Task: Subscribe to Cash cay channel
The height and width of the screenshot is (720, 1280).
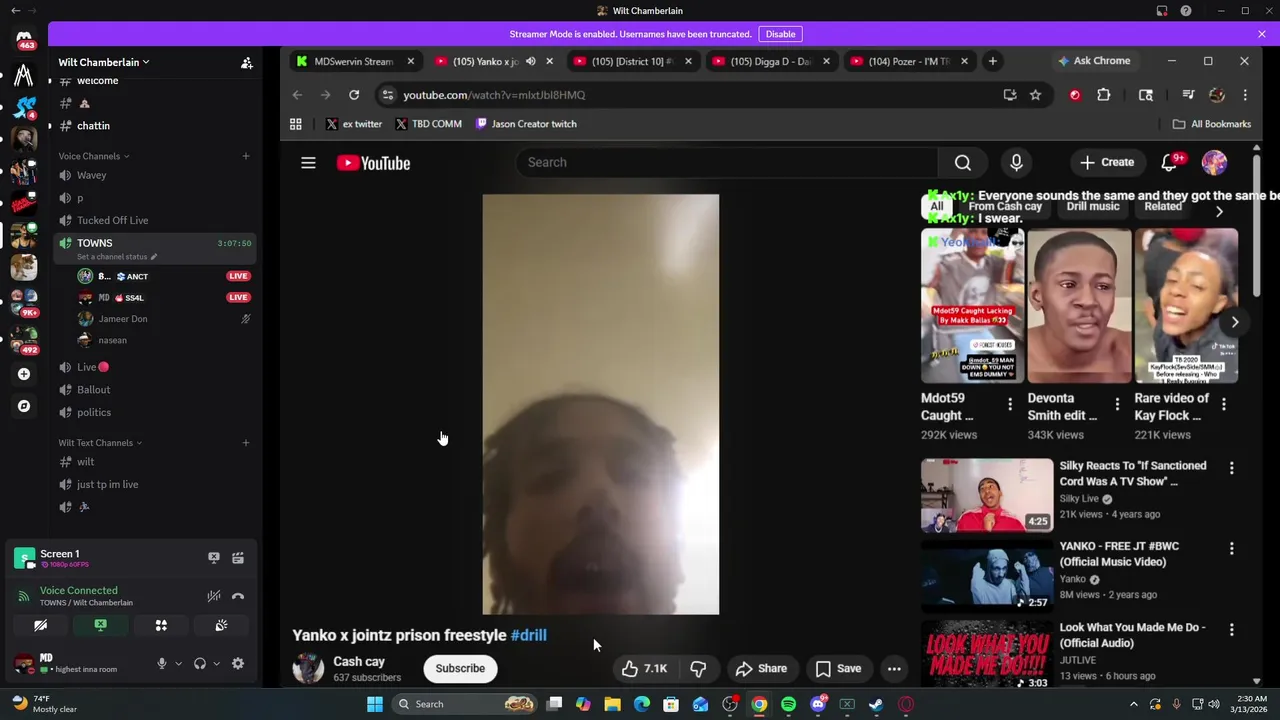Action: tap(460, 668)
